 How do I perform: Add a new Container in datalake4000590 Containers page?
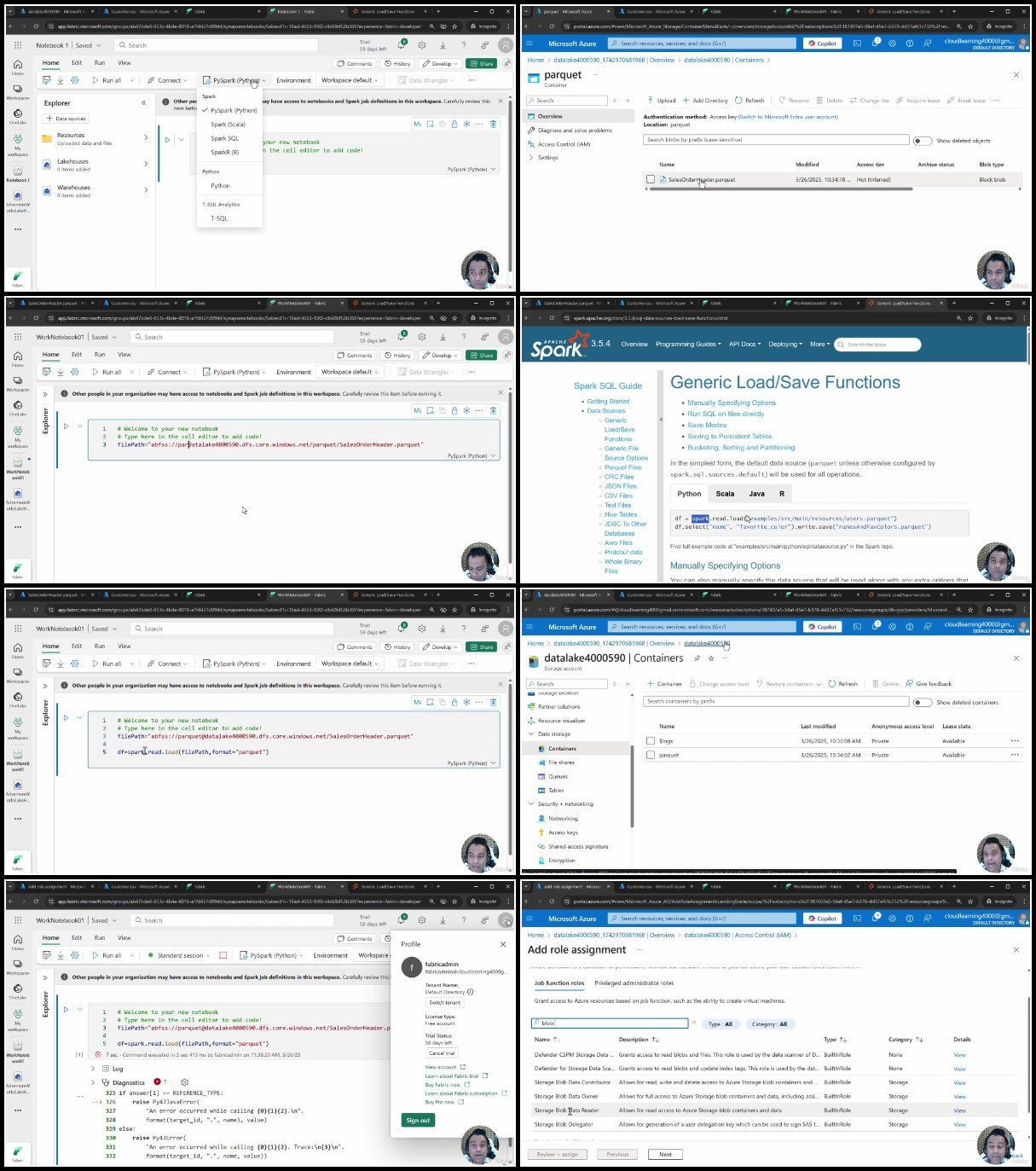664,683
